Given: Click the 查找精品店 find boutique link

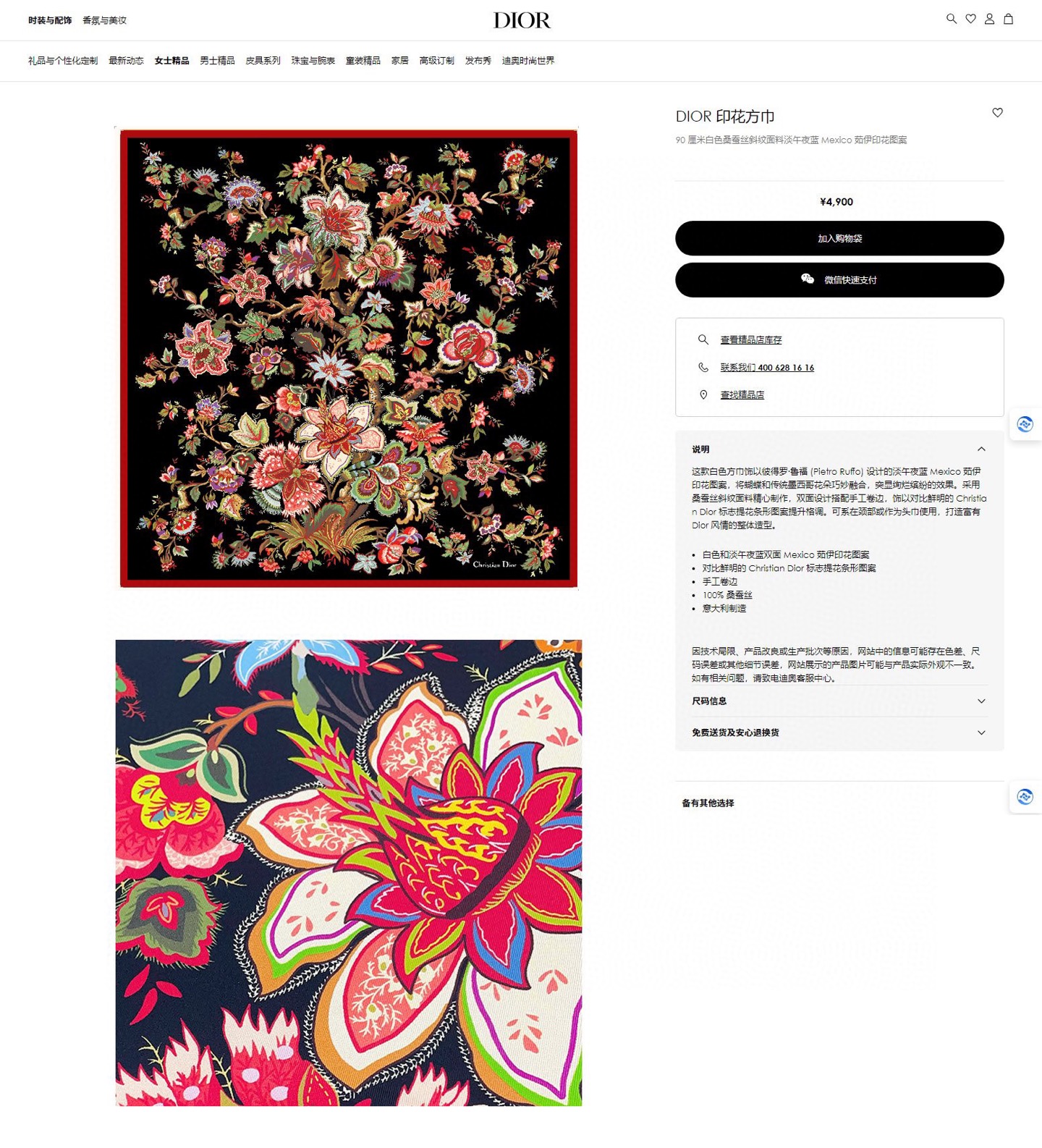Looking at the screenshot, I should coord(742,394).
